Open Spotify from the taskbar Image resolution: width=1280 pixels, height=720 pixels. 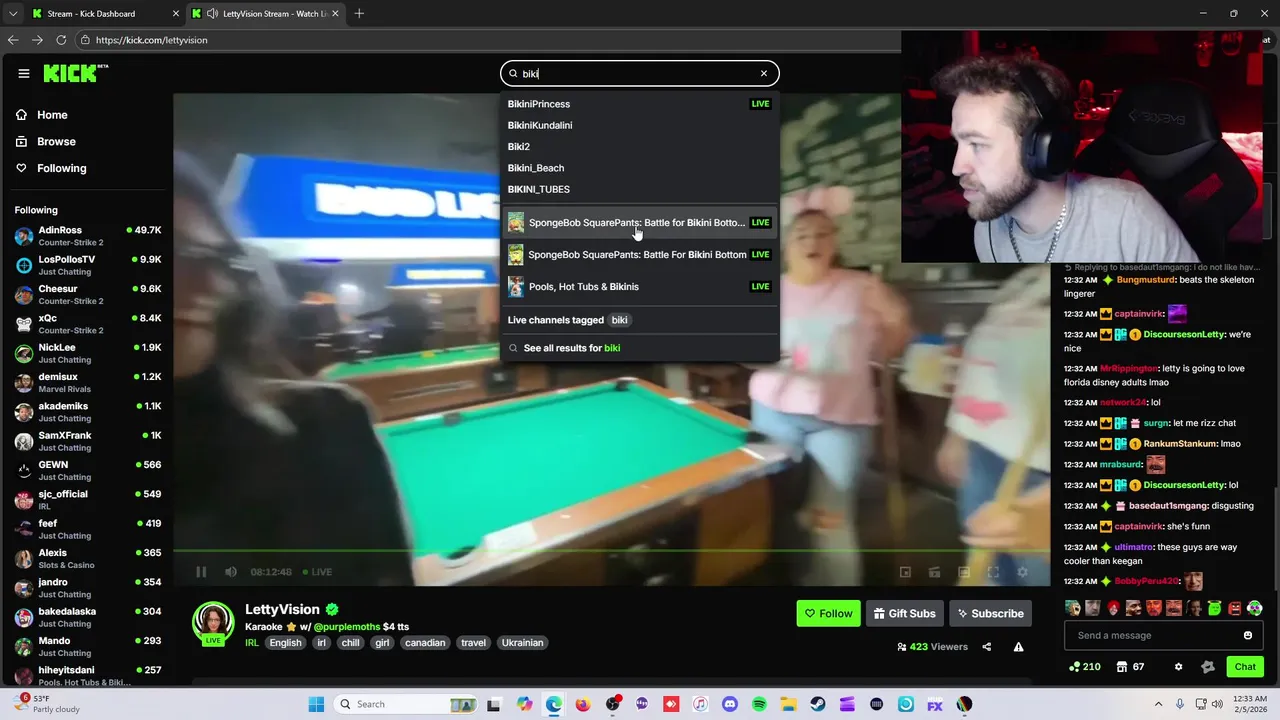click(759, 704)
